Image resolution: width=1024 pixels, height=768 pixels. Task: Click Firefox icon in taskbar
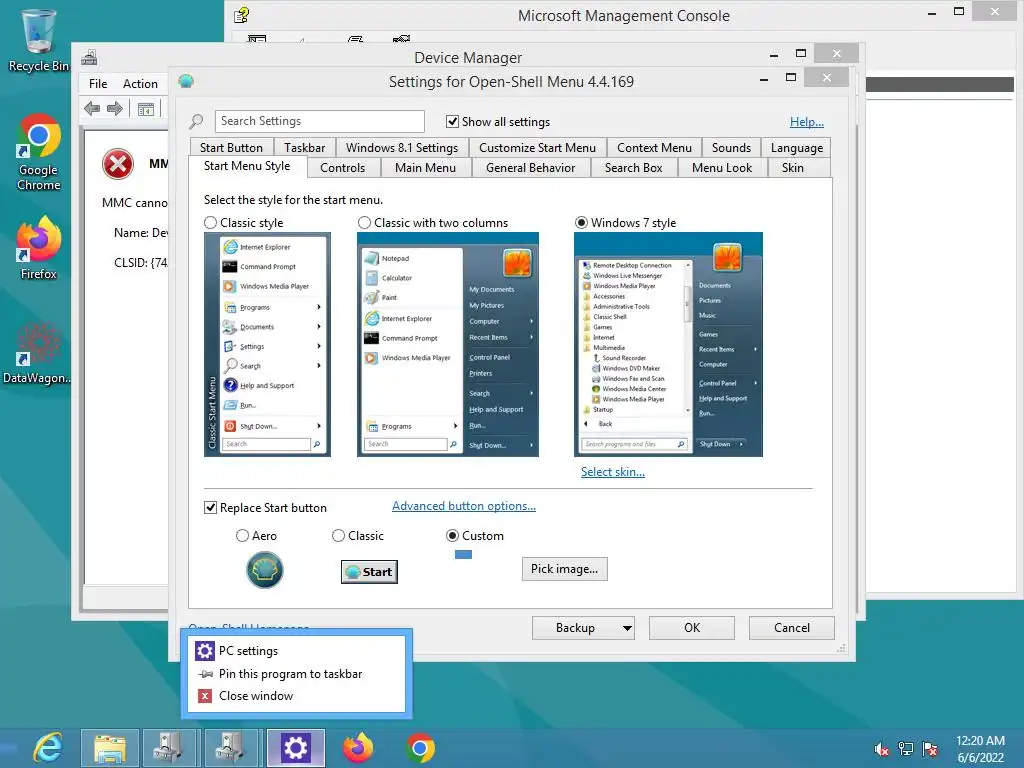(358, 748)
